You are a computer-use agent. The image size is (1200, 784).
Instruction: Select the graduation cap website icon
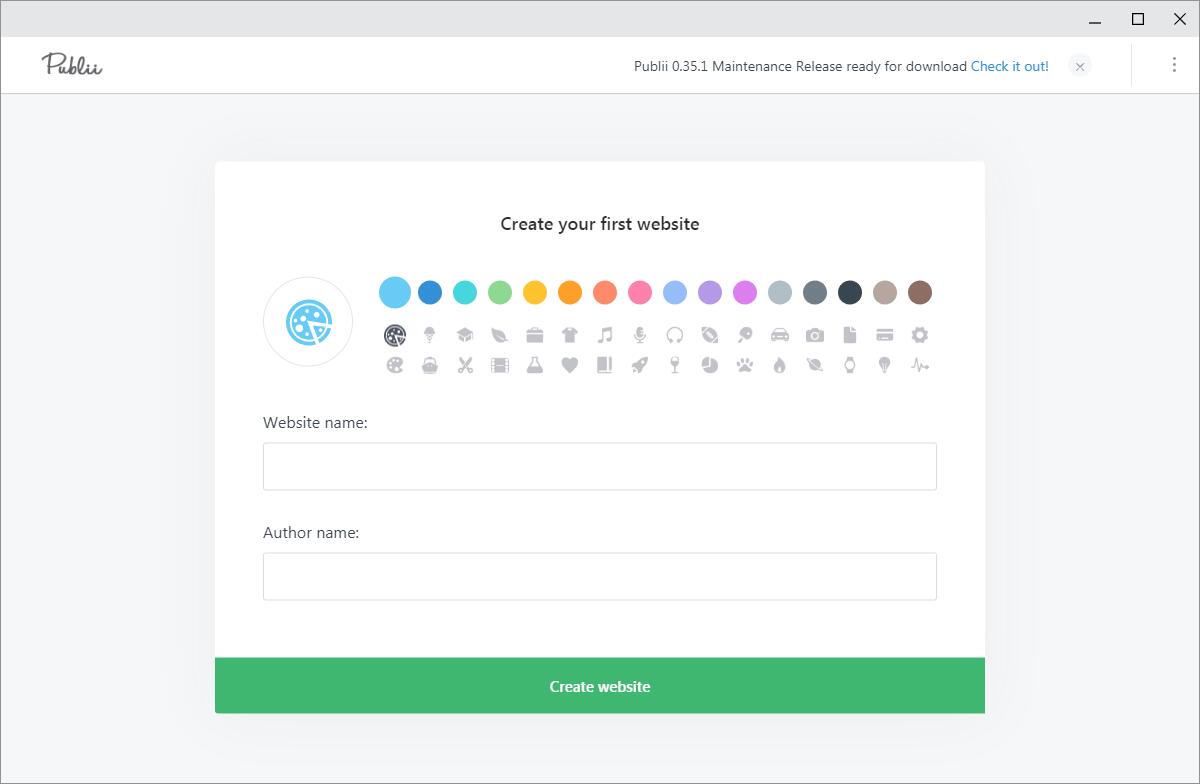[x=464, y=336]
